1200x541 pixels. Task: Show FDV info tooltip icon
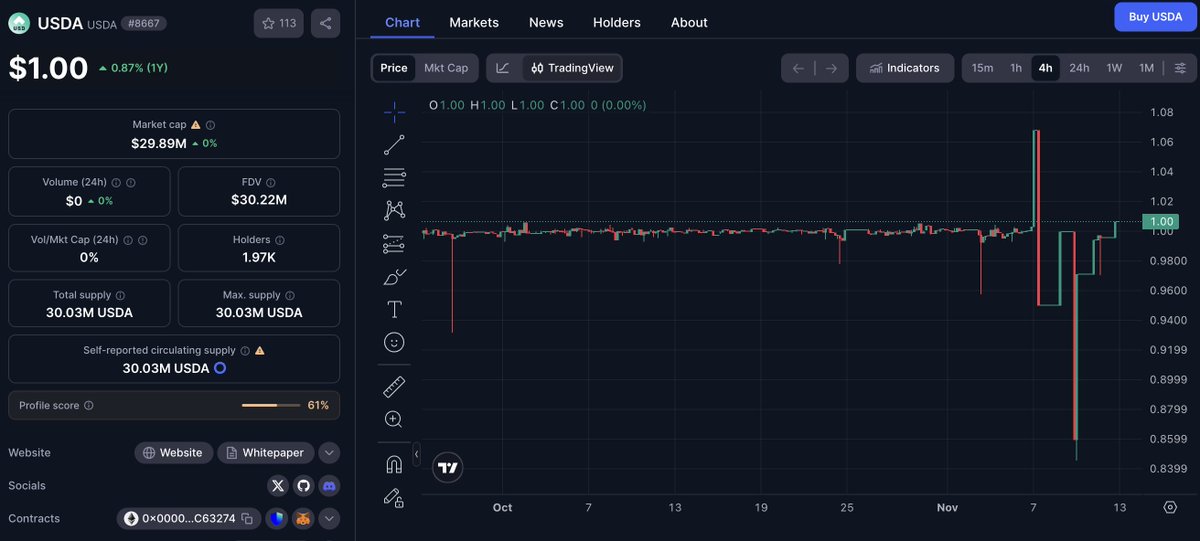[271, 183]
